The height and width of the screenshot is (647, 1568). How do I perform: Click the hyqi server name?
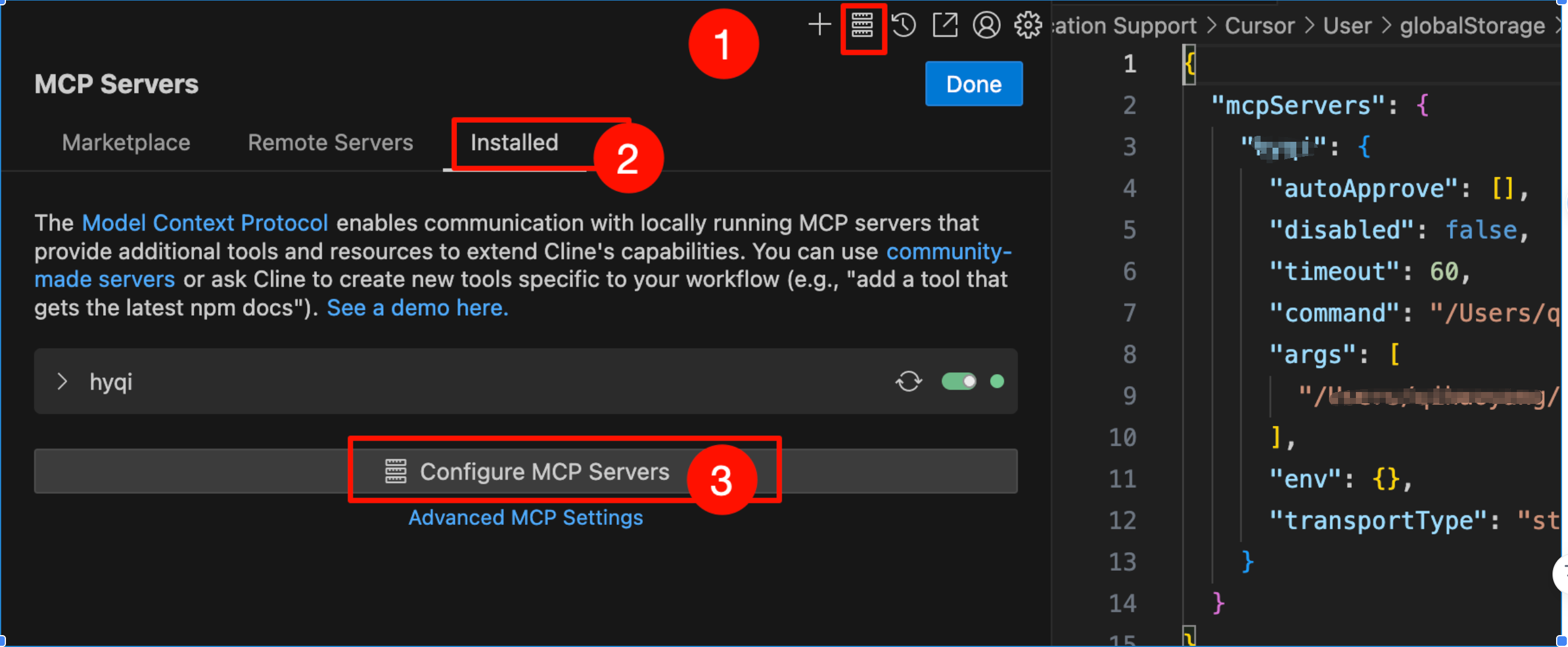point(111,382)
